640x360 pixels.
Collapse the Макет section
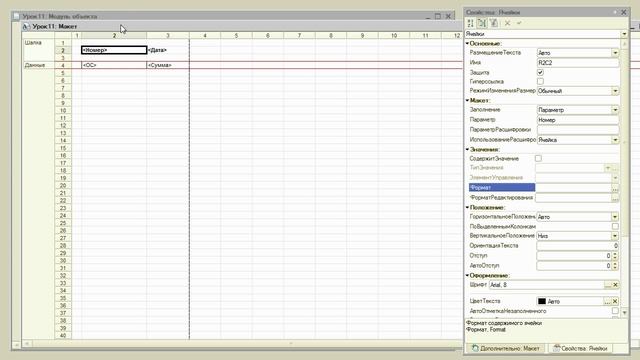(x=467, y=100)
